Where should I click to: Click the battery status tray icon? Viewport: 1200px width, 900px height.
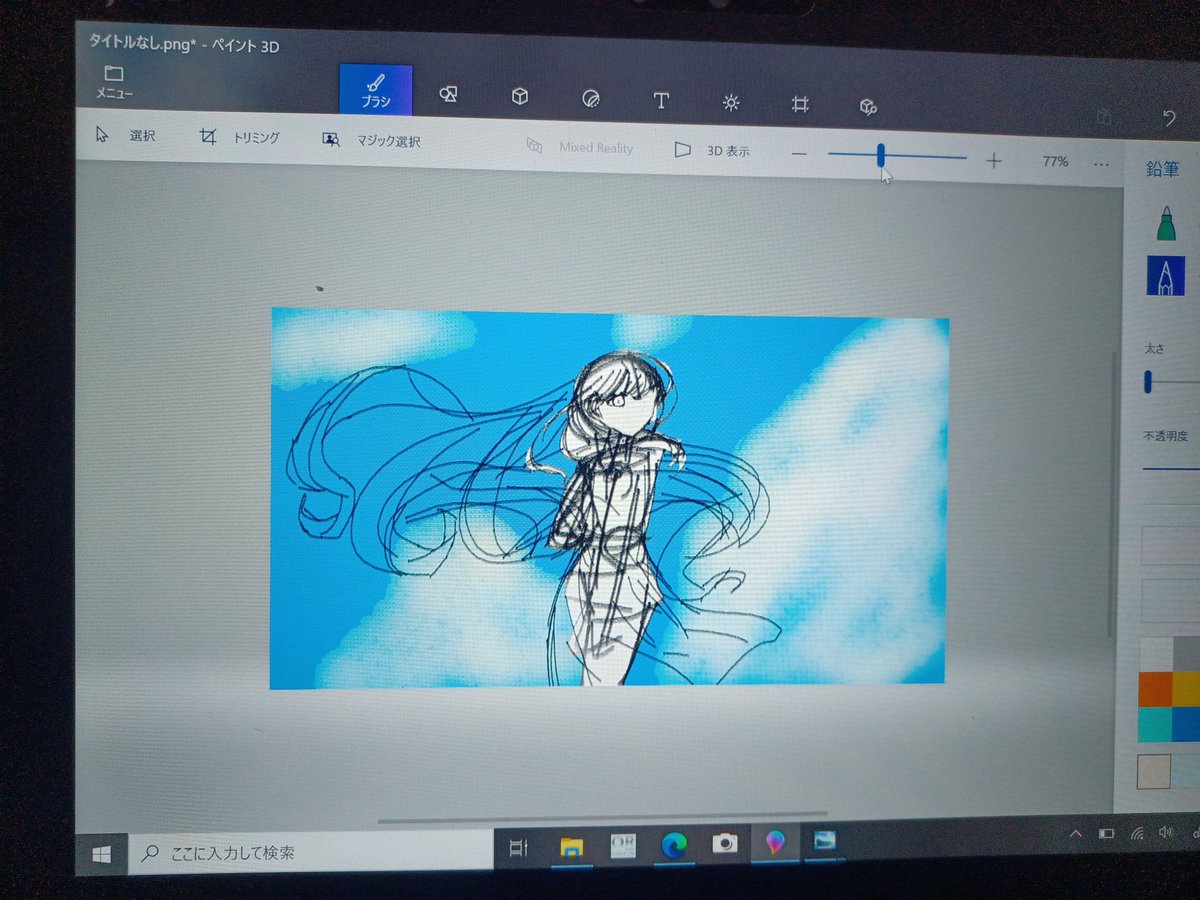(x=1107, y=833)
